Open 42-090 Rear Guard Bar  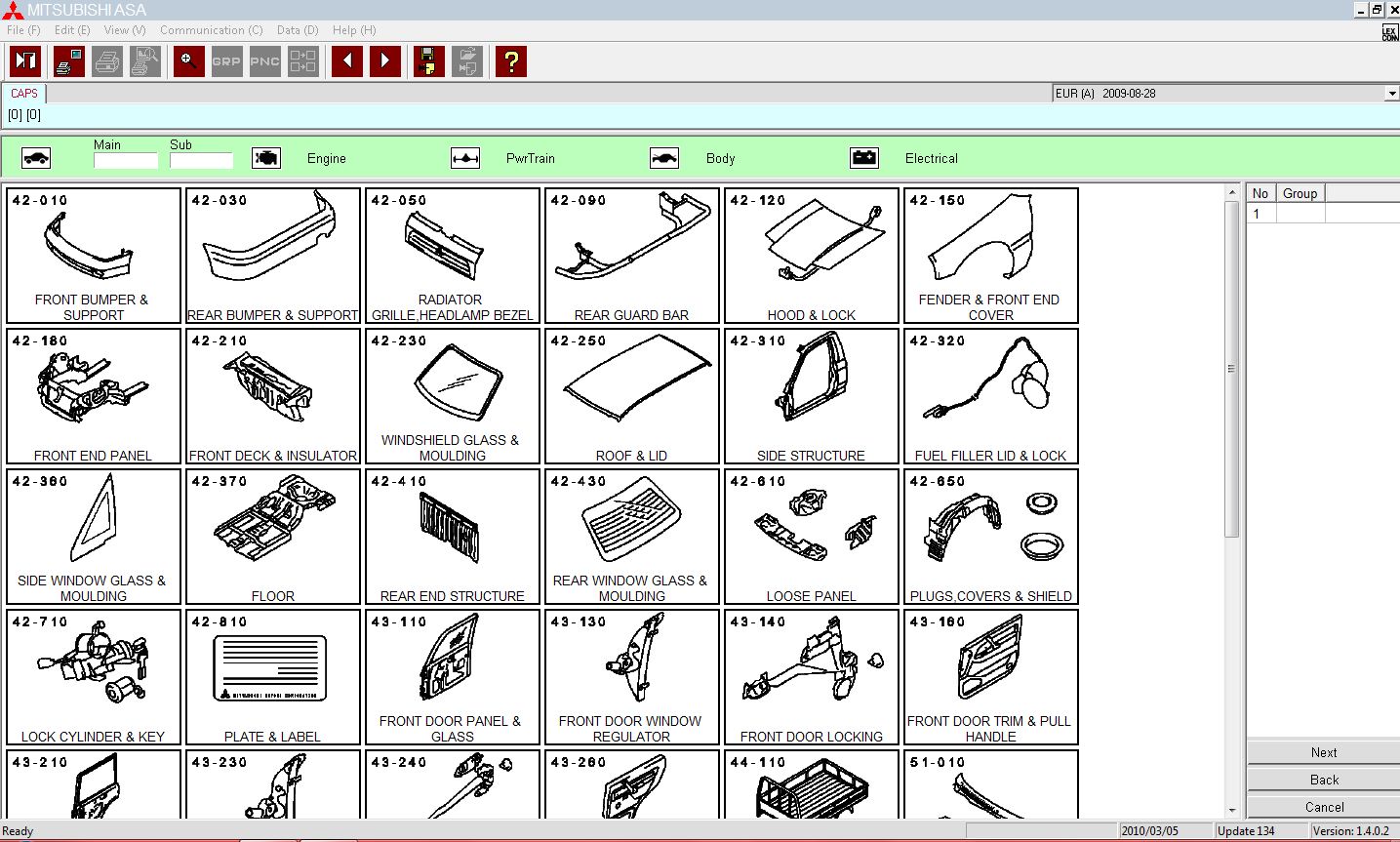pos(632,256)
